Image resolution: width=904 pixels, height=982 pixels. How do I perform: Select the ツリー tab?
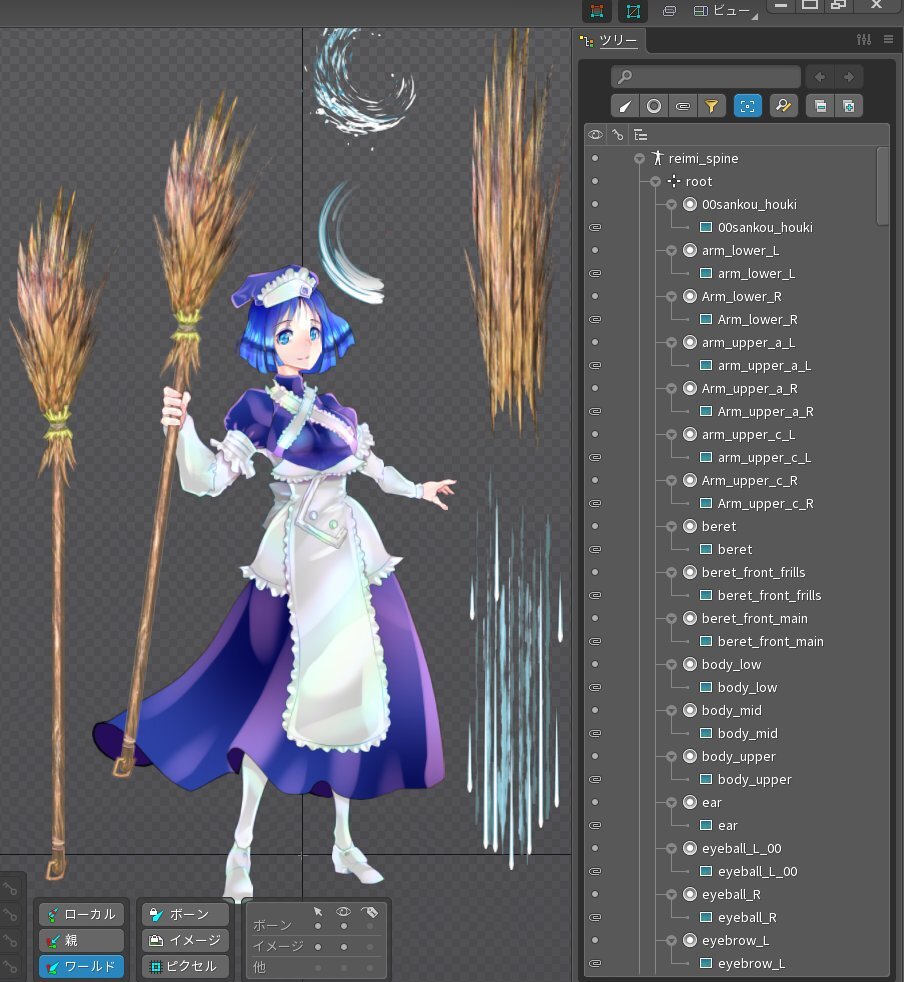point(618,40)
